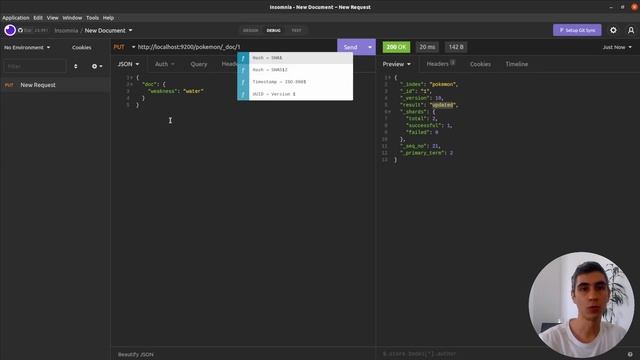Open the Application menu
The image size is (640, 360).
click(16, 18)
